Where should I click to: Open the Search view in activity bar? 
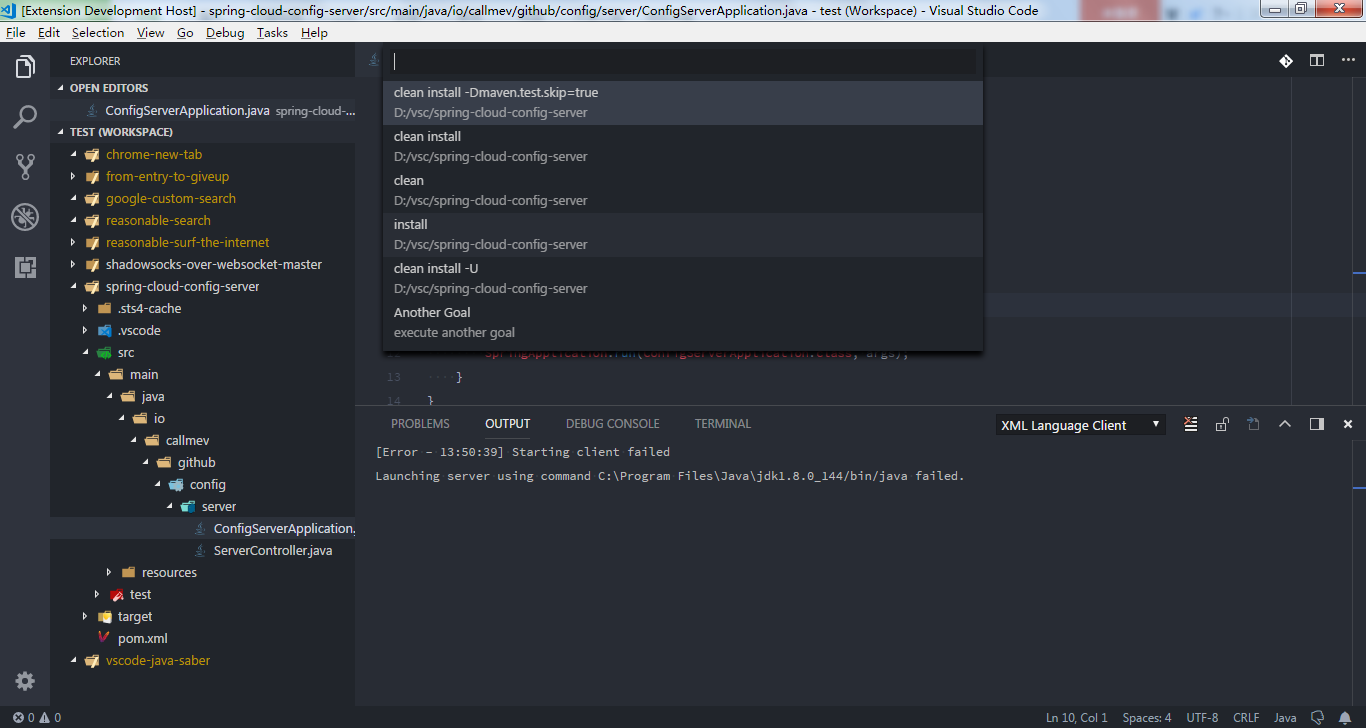pyautogui.click(x=25, y=117)
